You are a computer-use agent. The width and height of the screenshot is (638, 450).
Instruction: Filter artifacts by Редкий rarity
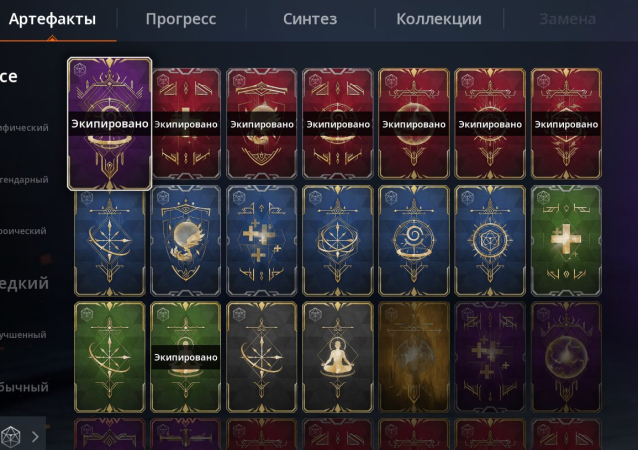click(24, 283)
